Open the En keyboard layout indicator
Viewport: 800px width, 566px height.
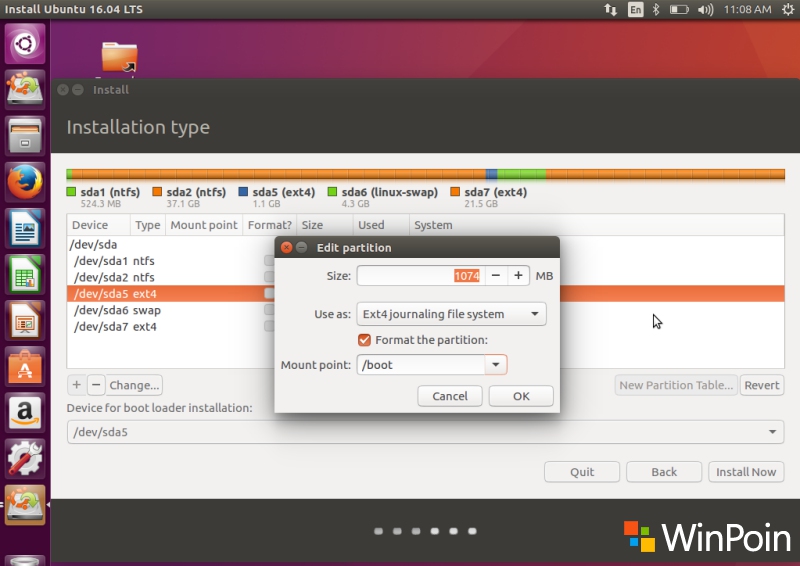coord(635,9)
